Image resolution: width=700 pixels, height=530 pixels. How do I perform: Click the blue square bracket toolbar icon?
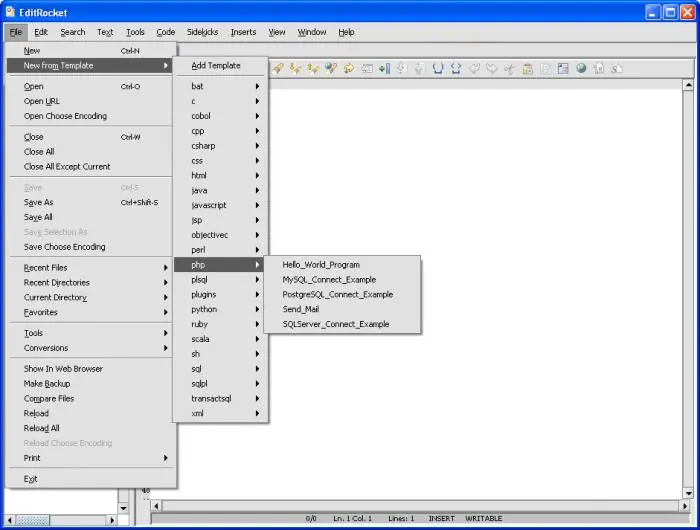(x=438, y=68)
